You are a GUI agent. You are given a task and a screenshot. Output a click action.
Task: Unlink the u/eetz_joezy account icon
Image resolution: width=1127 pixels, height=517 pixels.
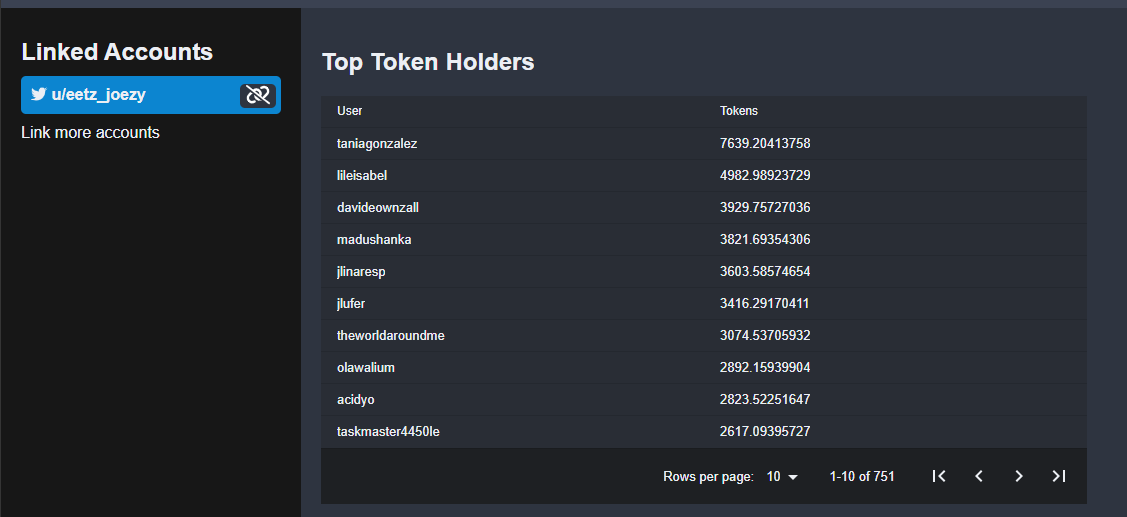pos(257,95)
